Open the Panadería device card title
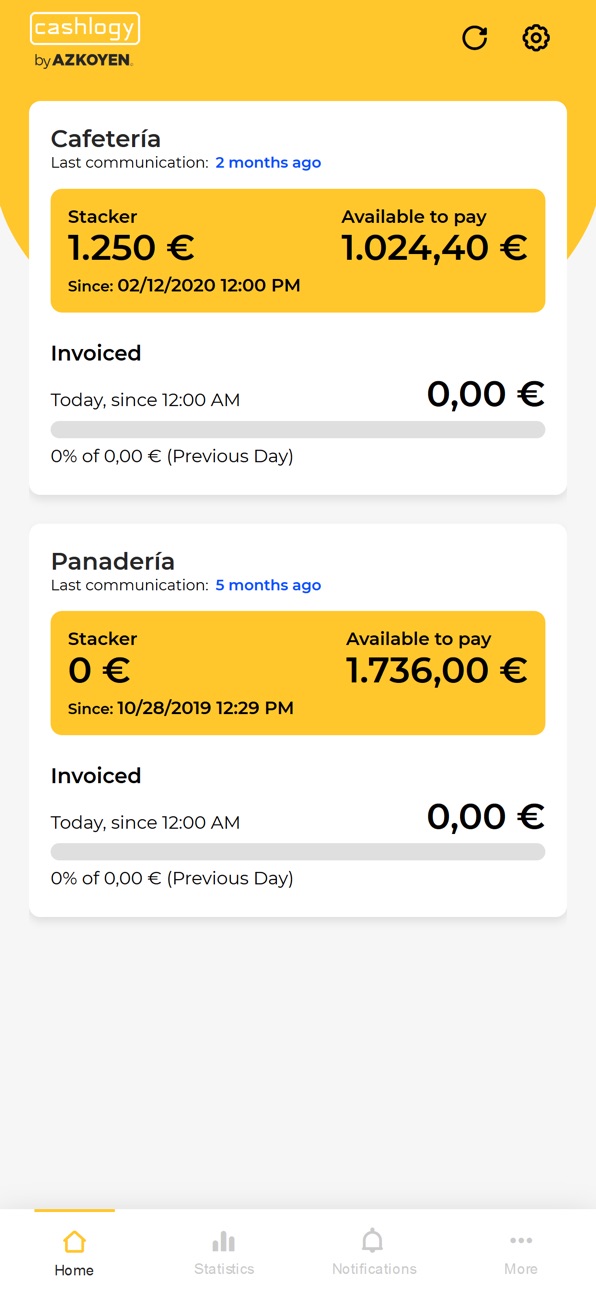The image size is (596, 1290). click(113, 561)
